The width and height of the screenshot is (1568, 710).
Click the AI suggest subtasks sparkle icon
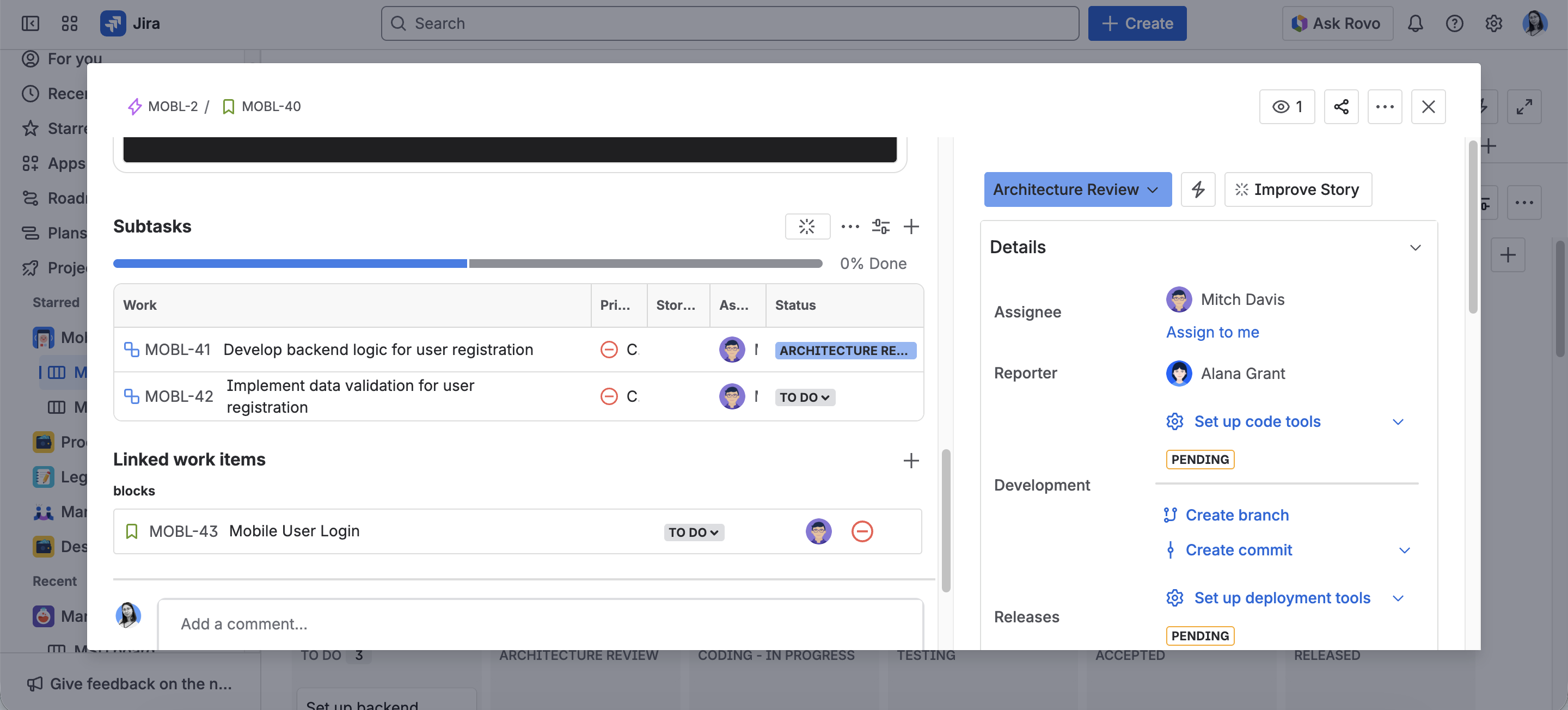click(x=806, y=227)
